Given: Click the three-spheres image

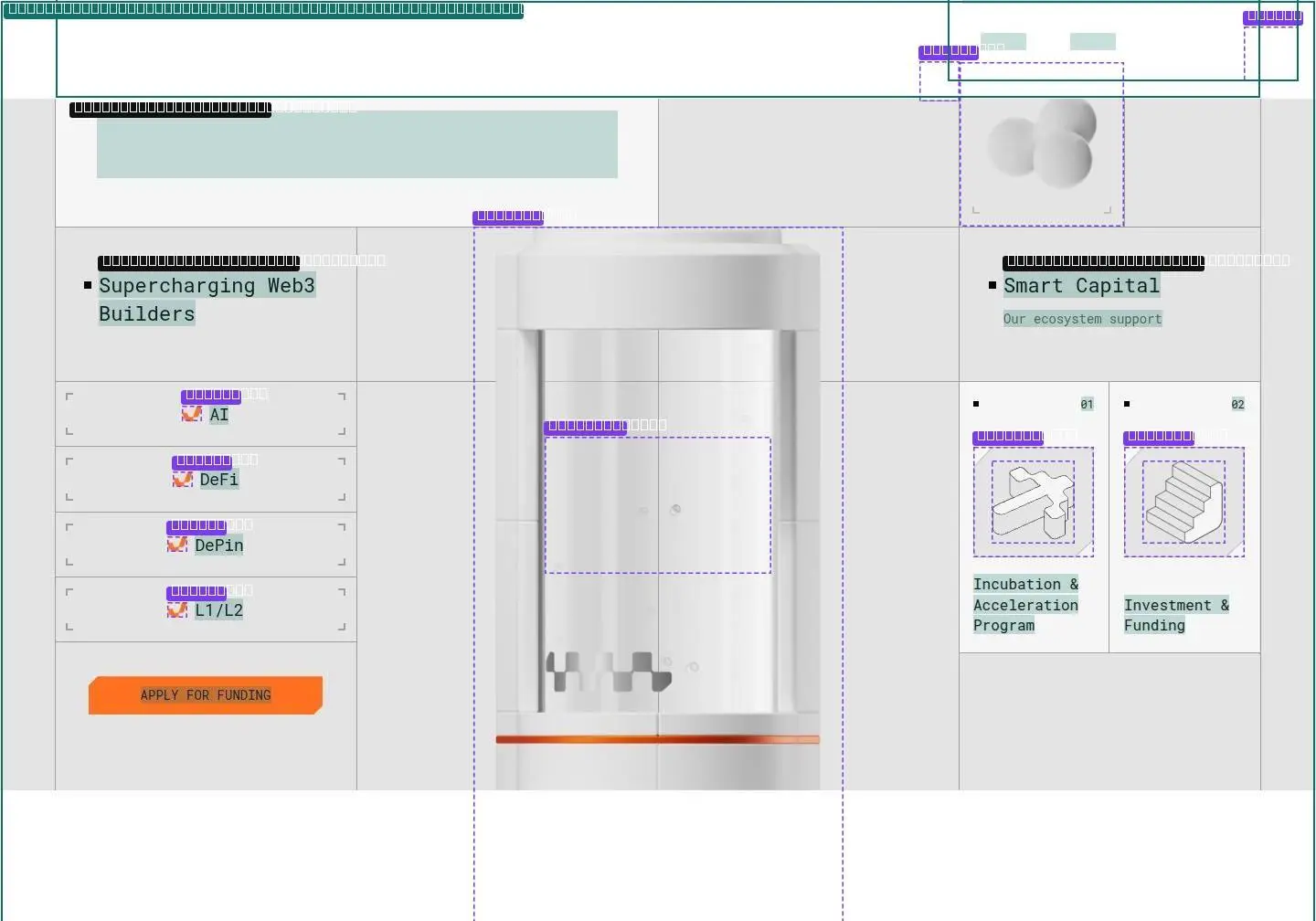Looking at the screenshot, I should pos(1042,144).
